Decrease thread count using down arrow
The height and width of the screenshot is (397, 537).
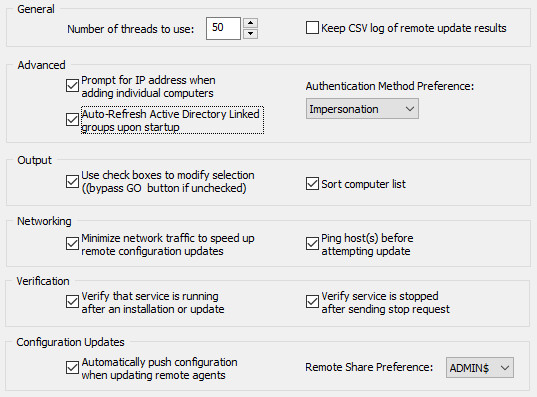click(250, 34)
